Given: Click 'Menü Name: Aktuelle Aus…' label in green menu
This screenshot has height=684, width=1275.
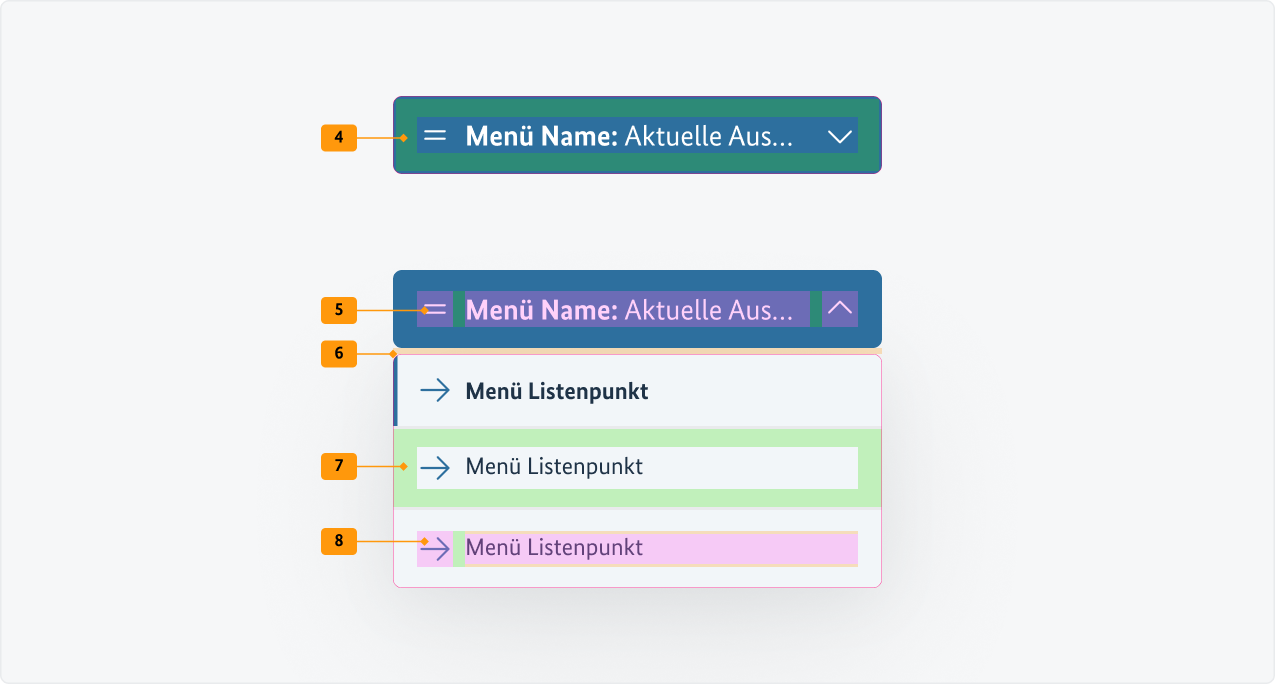Looking at the screenshot, I should pos(629,136).
